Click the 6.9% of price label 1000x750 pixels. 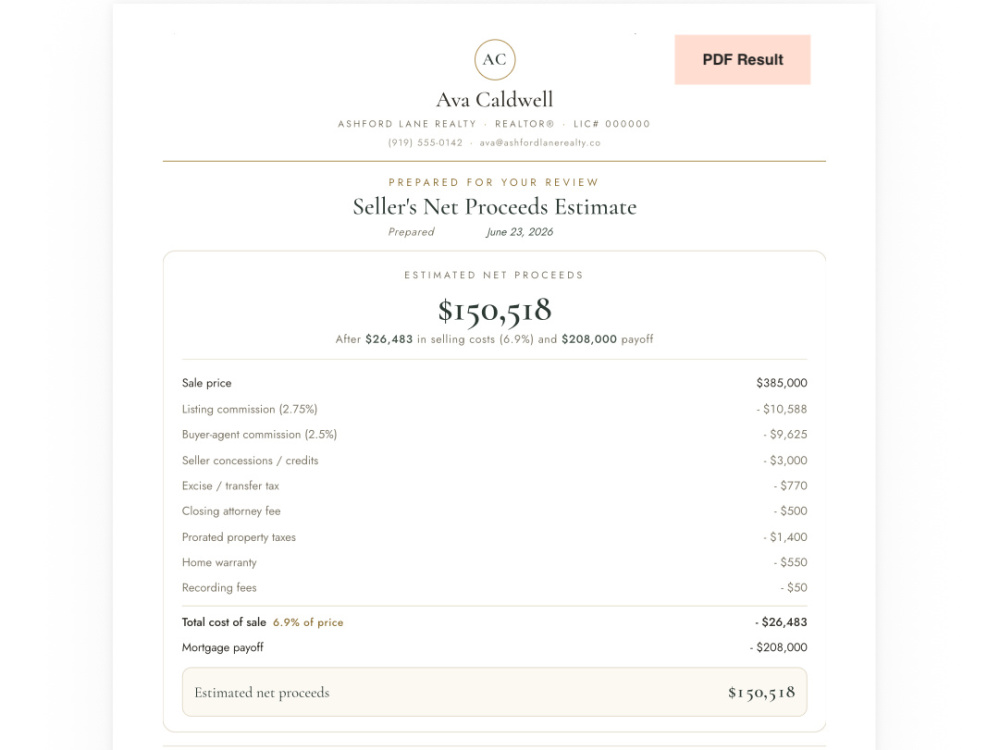point(308,622)
